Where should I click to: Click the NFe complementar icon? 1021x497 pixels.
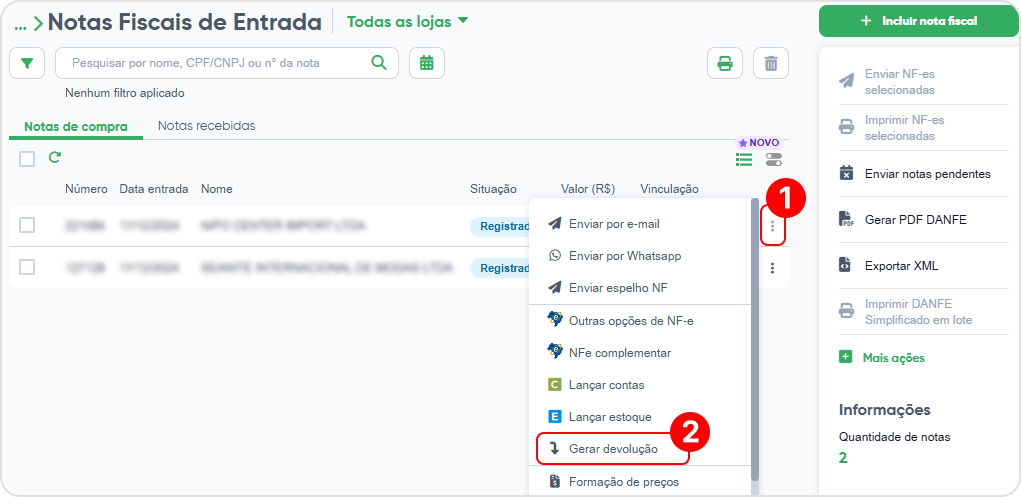tap(555, 352)
